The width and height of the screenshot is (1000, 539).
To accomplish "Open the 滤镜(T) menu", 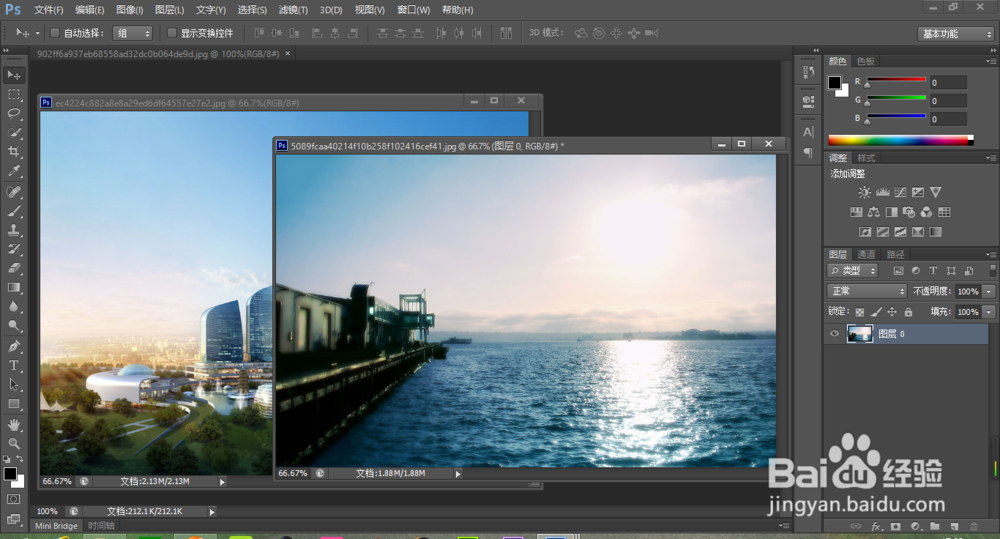I will pos(293,10).
